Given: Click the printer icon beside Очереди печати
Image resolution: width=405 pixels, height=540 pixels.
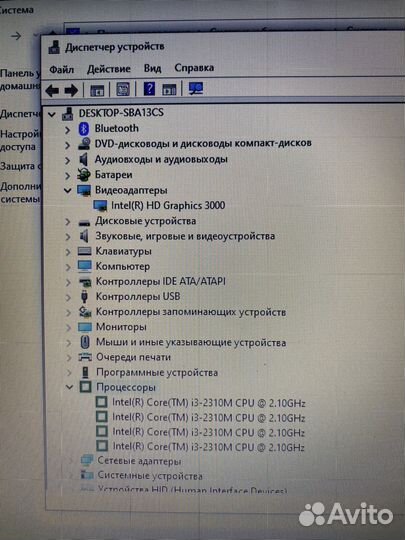Looking at the screenshot, I should pos(85,357).
